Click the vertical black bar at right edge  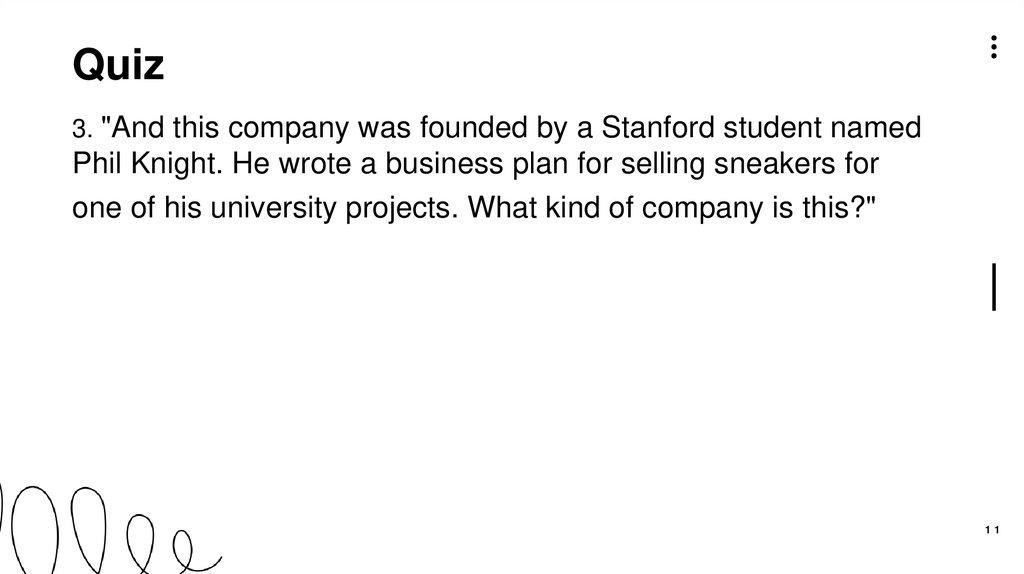pyautogui.click(x=993, y=285)
